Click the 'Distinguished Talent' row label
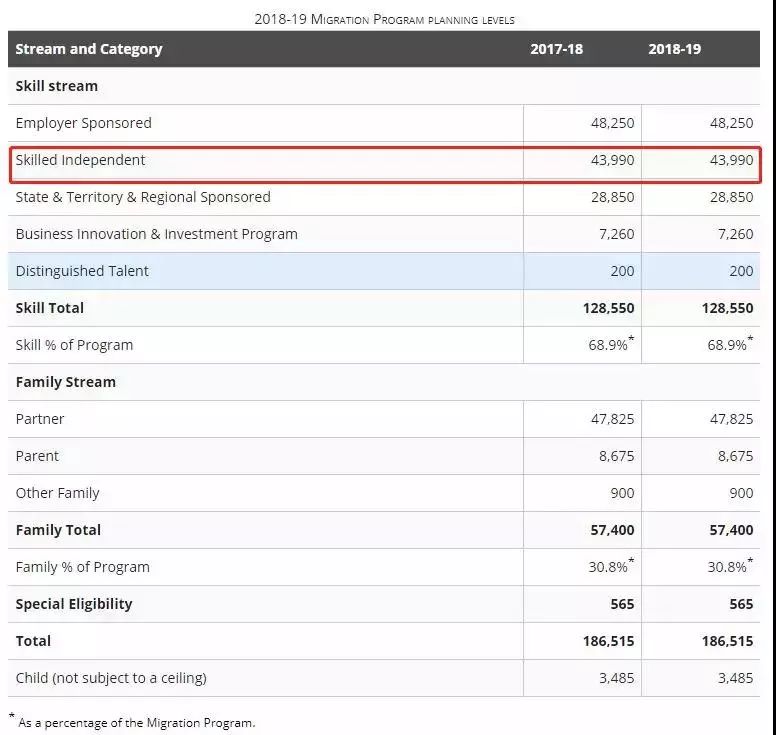 [82, 271]
